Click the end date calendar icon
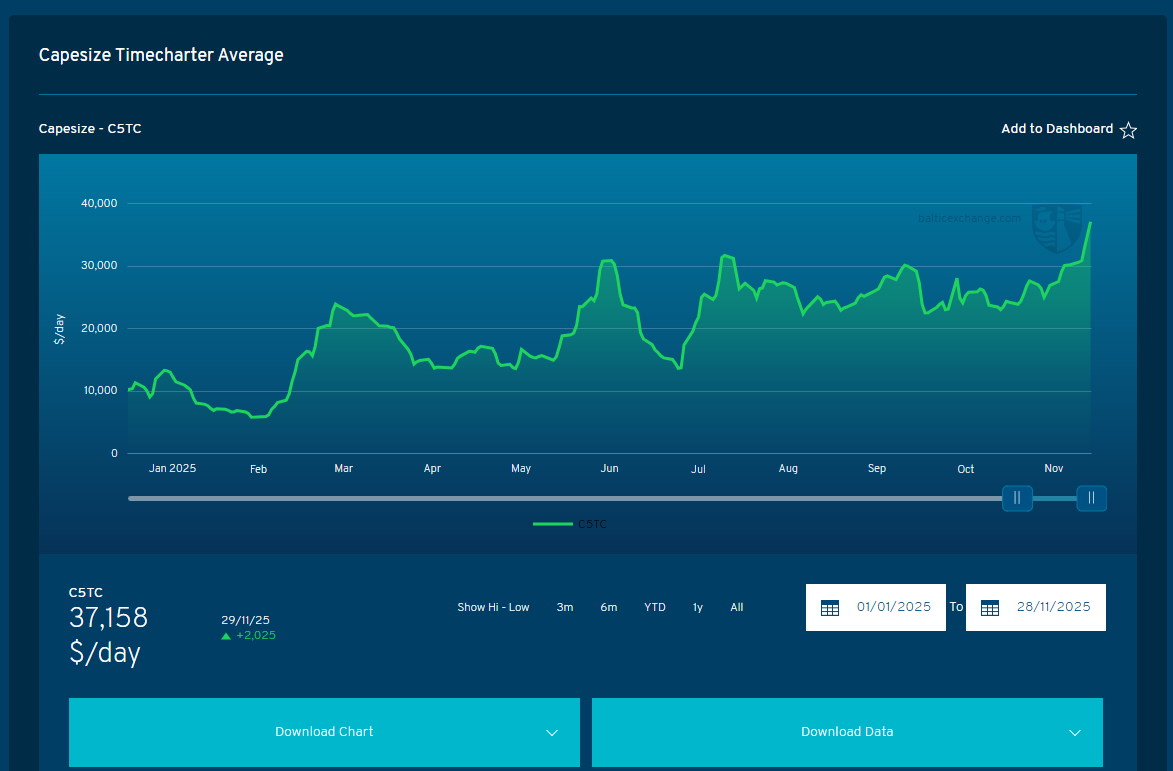The height and width of the screenshot is (771, 1173). [x=989, y=608]
